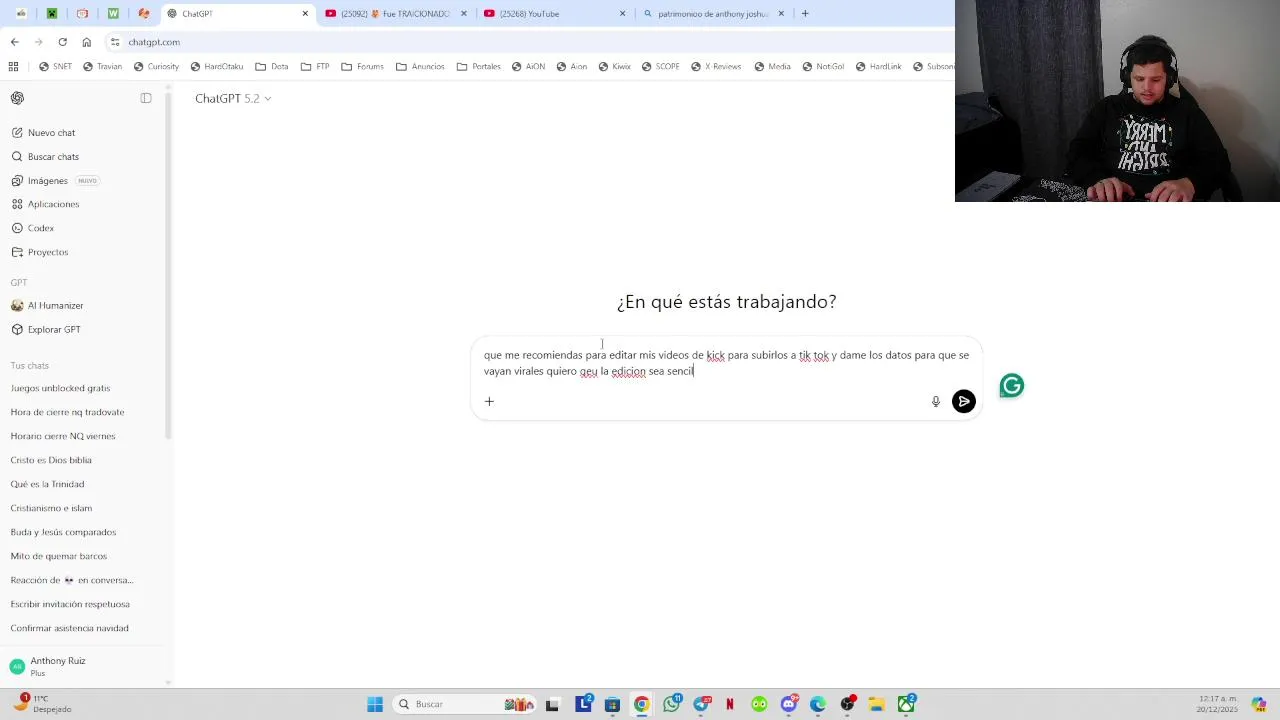Open Grammarly suggestions from the green G badge

pos(1011,385)
